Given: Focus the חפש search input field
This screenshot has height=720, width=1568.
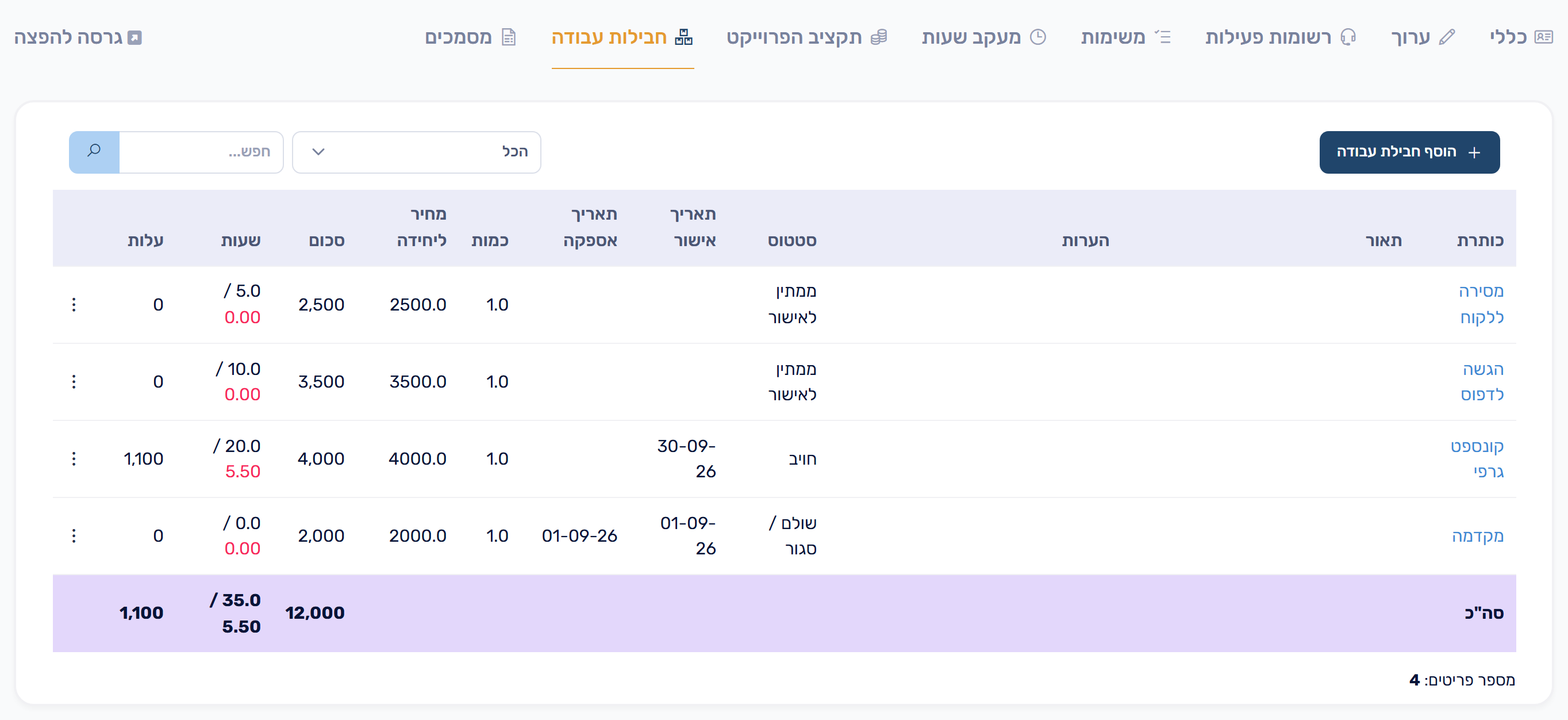Looking at the screenshot, I should tap(201, 152).
